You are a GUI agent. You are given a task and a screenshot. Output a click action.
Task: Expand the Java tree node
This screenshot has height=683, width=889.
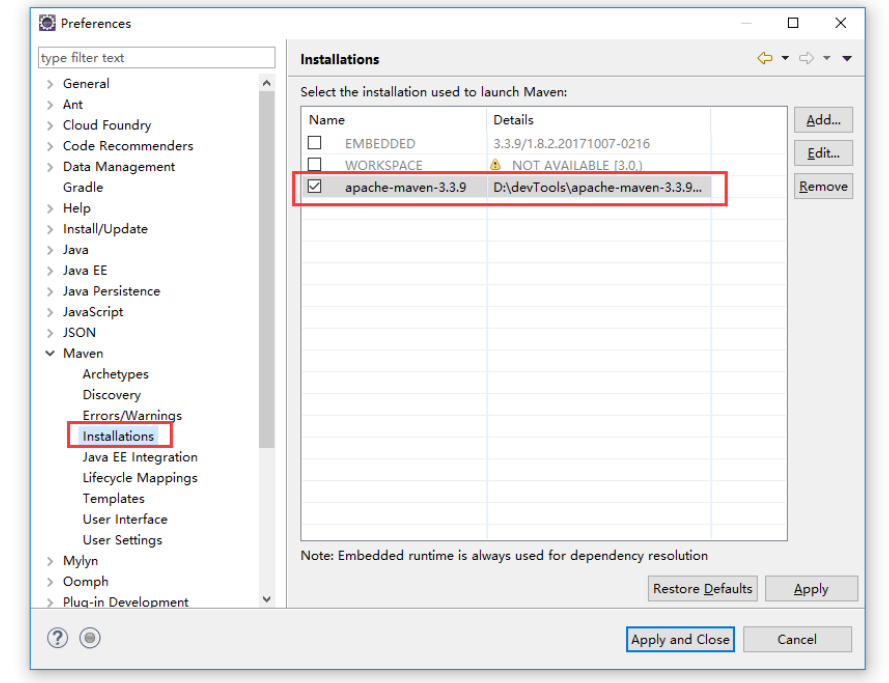pos(50,250)
